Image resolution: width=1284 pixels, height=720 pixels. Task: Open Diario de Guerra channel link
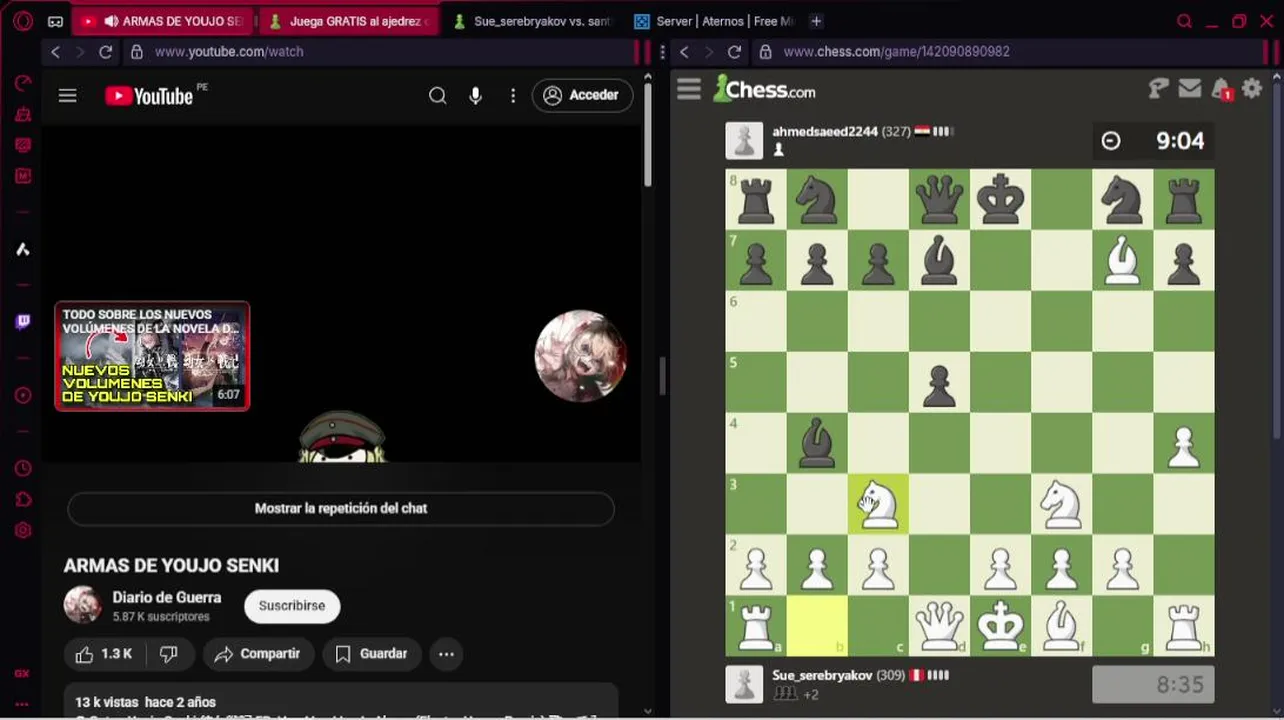(x=167, y=597)
